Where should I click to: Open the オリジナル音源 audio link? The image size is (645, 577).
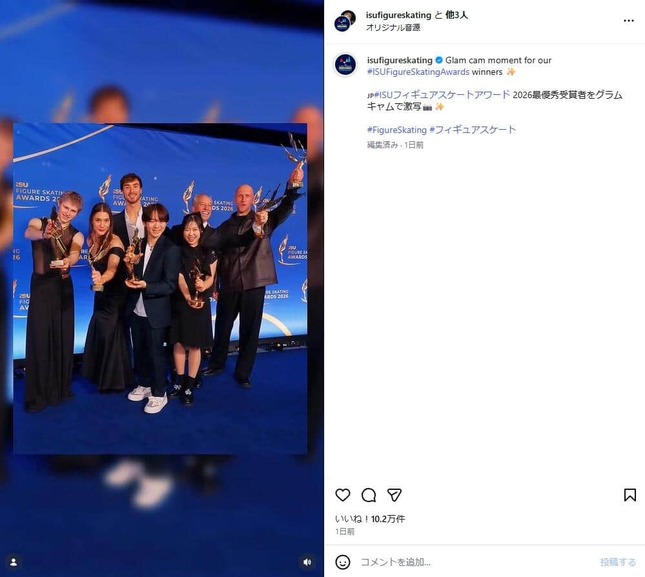[393, 27]
